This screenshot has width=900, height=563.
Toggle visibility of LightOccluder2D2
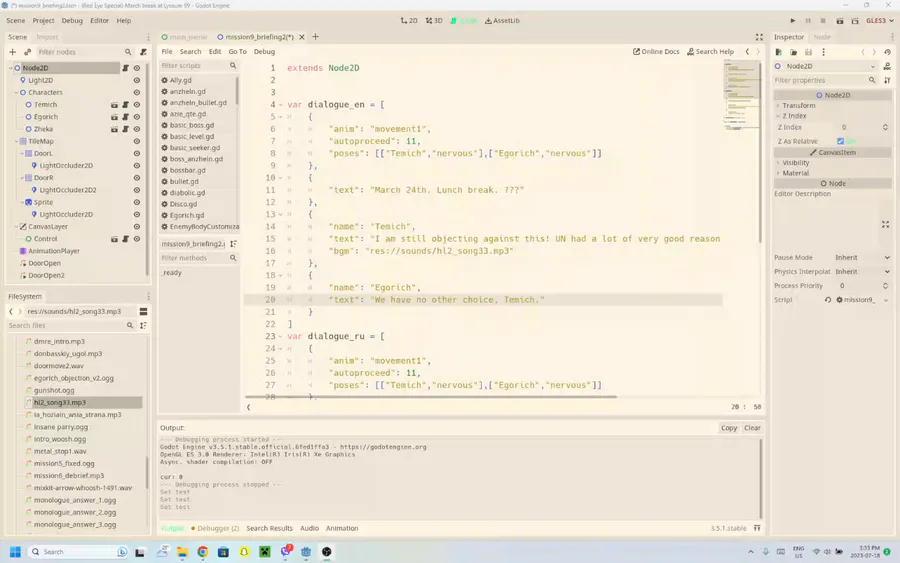point(137,190)
